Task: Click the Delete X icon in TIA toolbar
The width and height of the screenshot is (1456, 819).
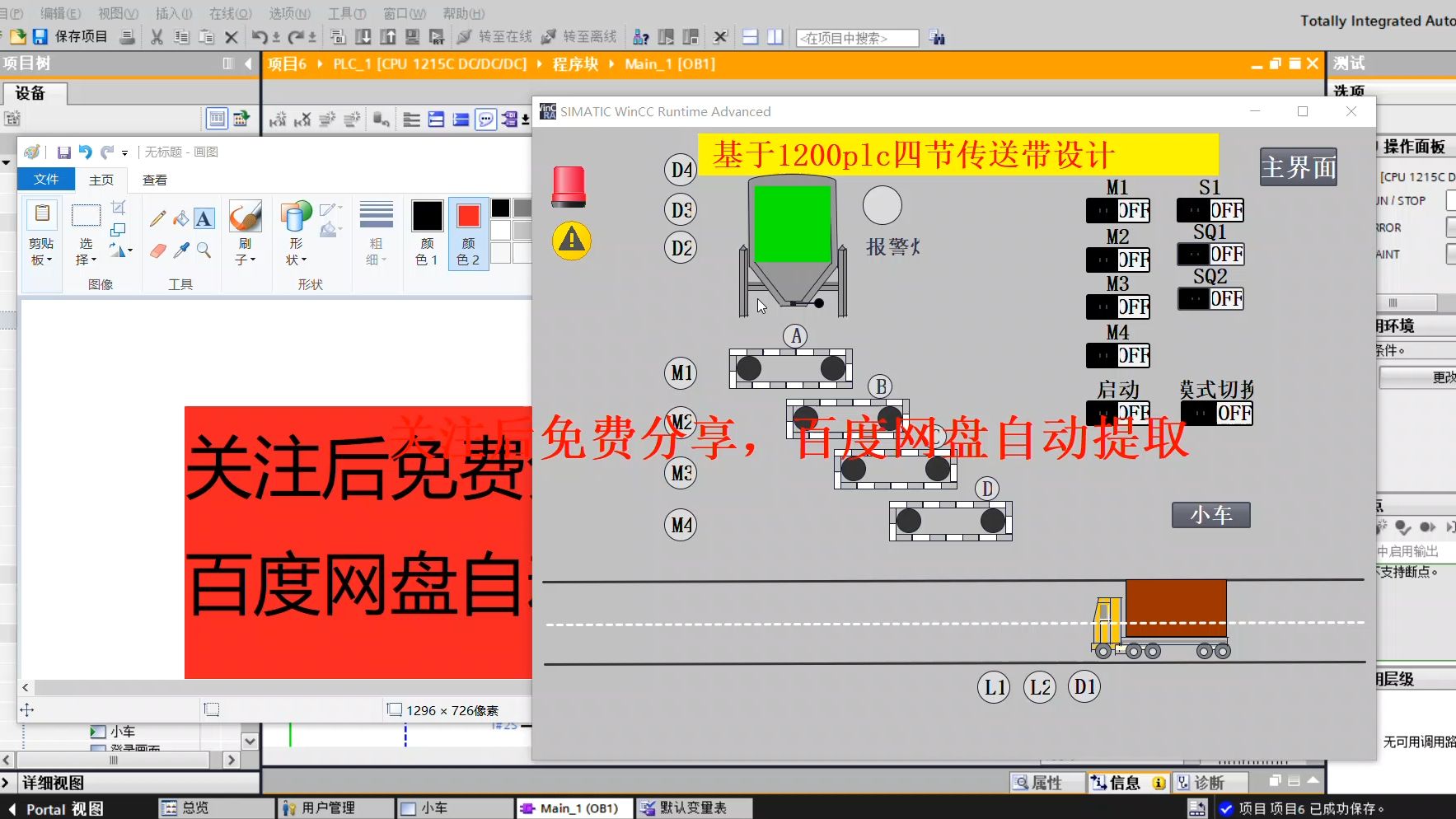Action: coord(232,37)
